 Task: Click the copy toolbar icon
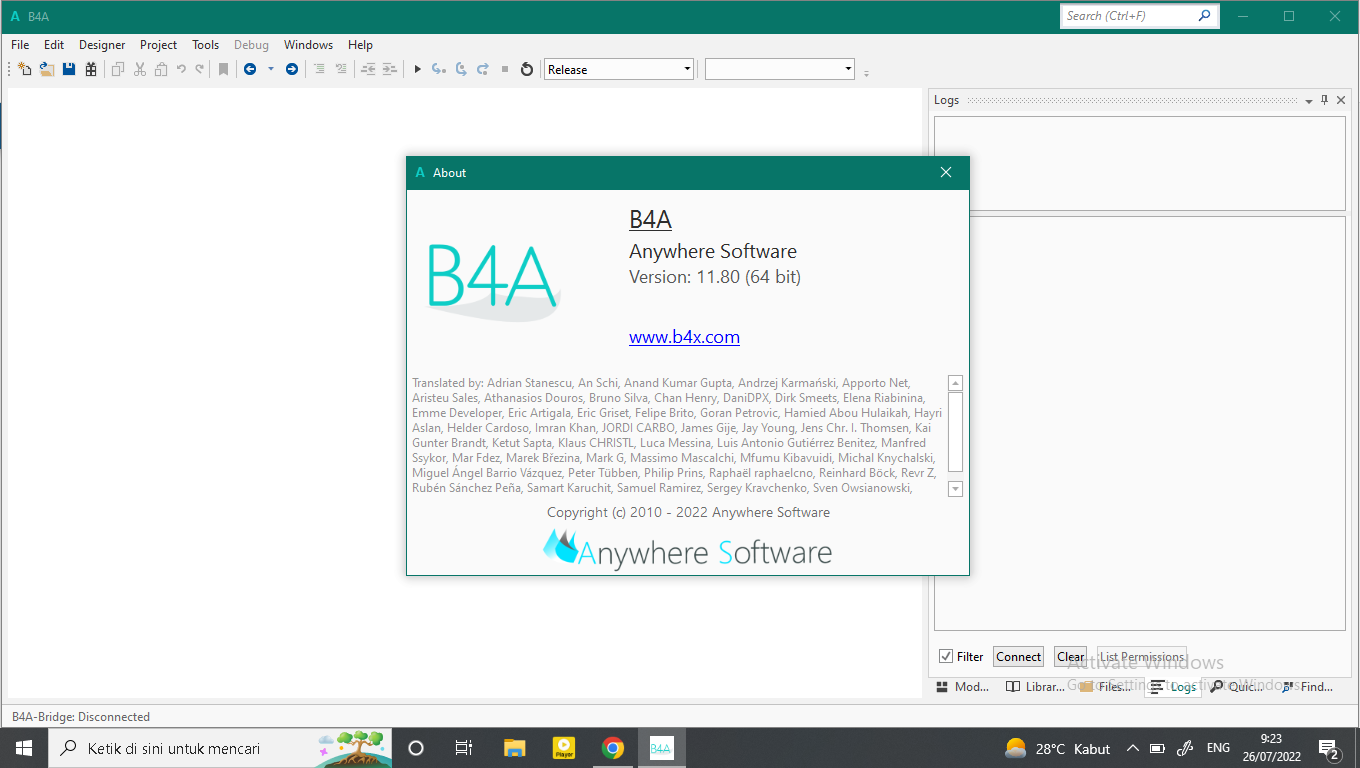coord(118,69)
